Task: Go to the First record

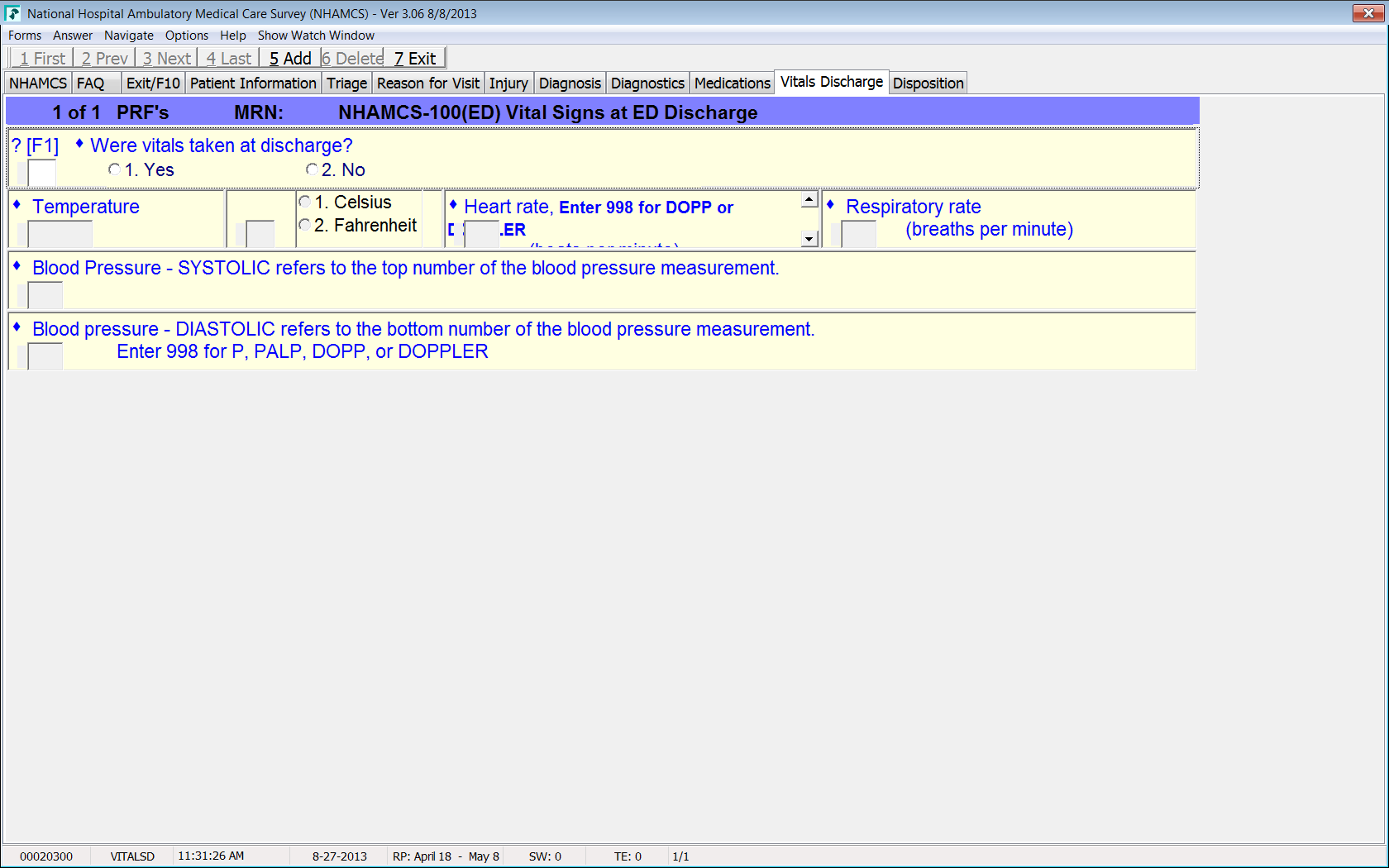Action: click(x=42, y=59)
